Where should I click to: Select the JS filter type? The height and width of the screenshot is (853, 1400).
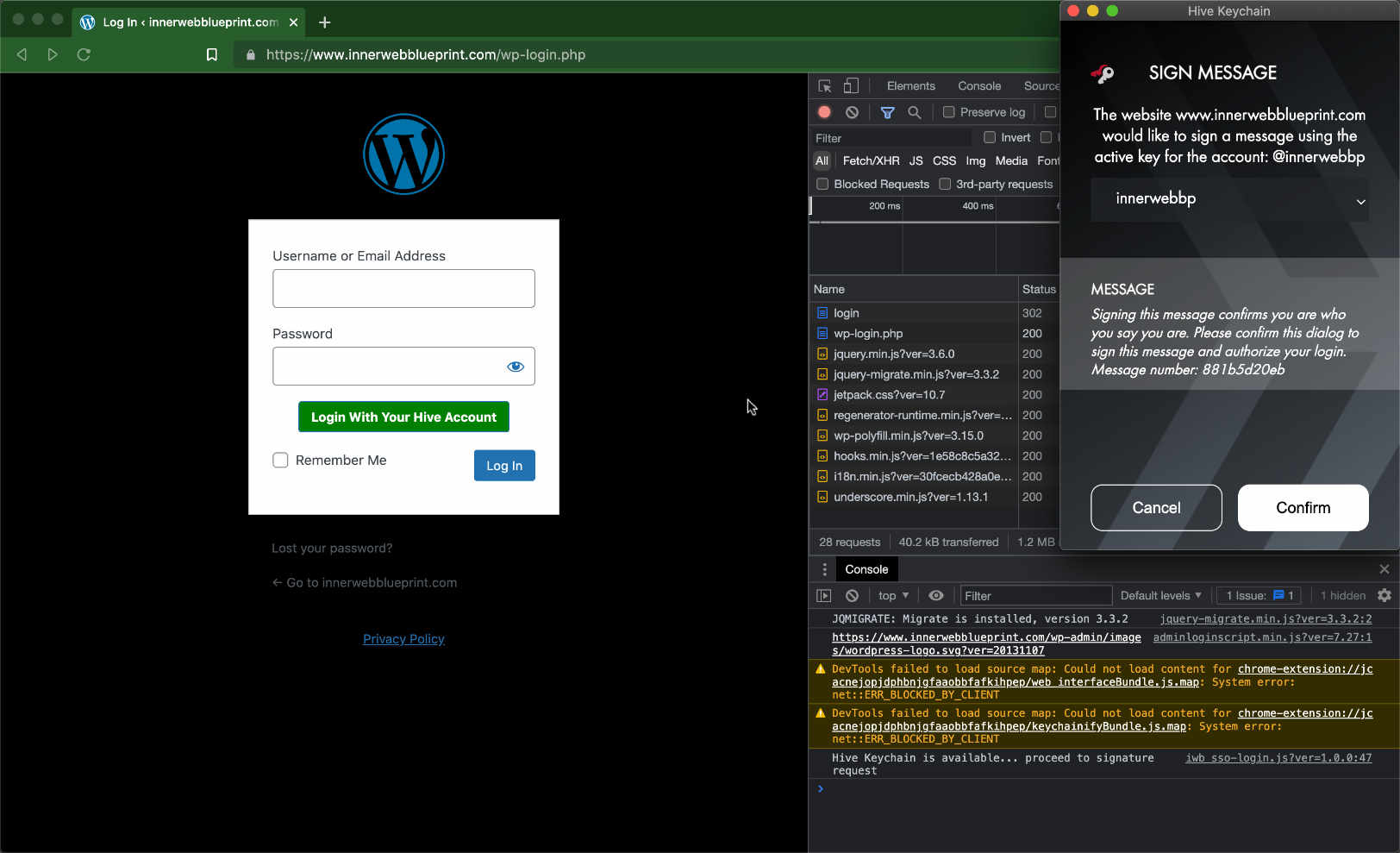(916, 161)
